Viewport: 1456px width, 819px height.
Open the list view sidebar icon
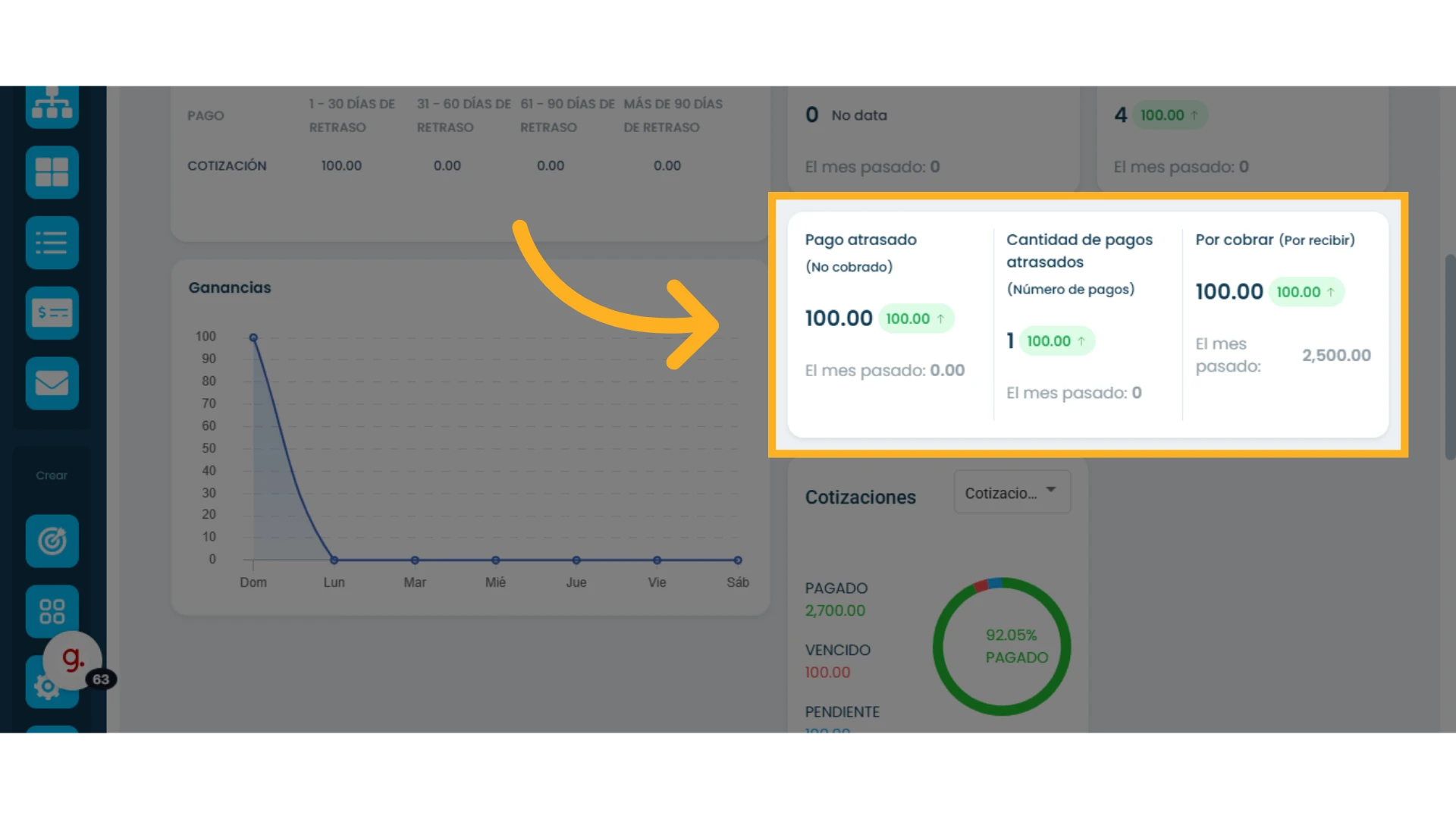(52, 243)
